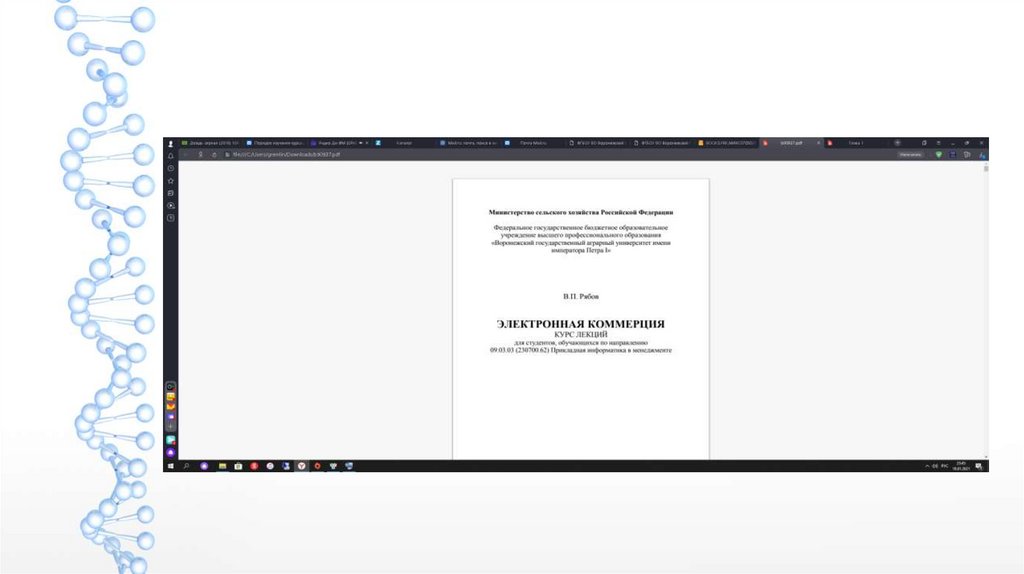Switch the keyboard language indicator РУС
Screen dimensions: 1024x574
[945, 466]
